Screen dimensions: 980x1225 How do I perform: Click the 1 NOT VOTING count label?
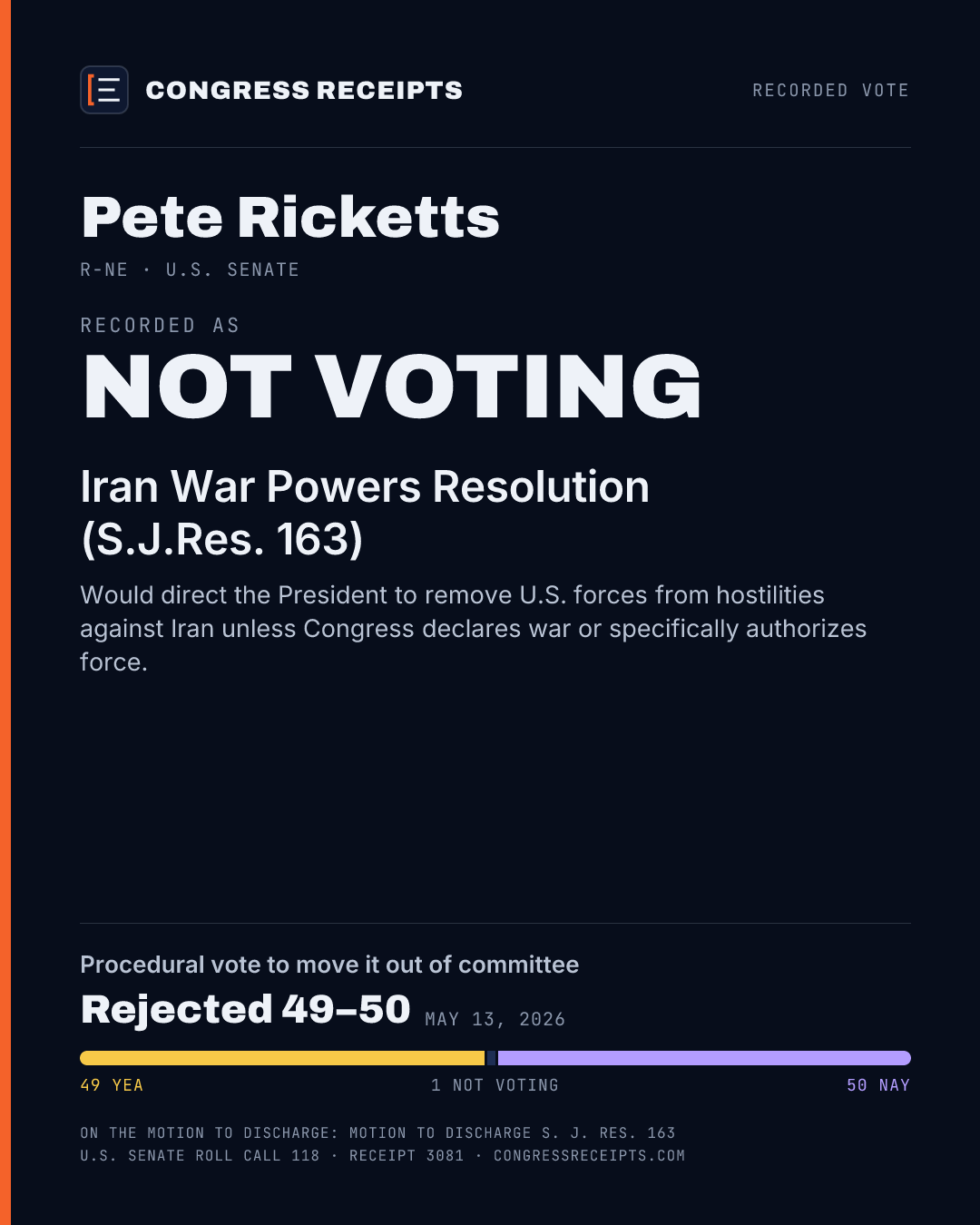(495, 1085)
